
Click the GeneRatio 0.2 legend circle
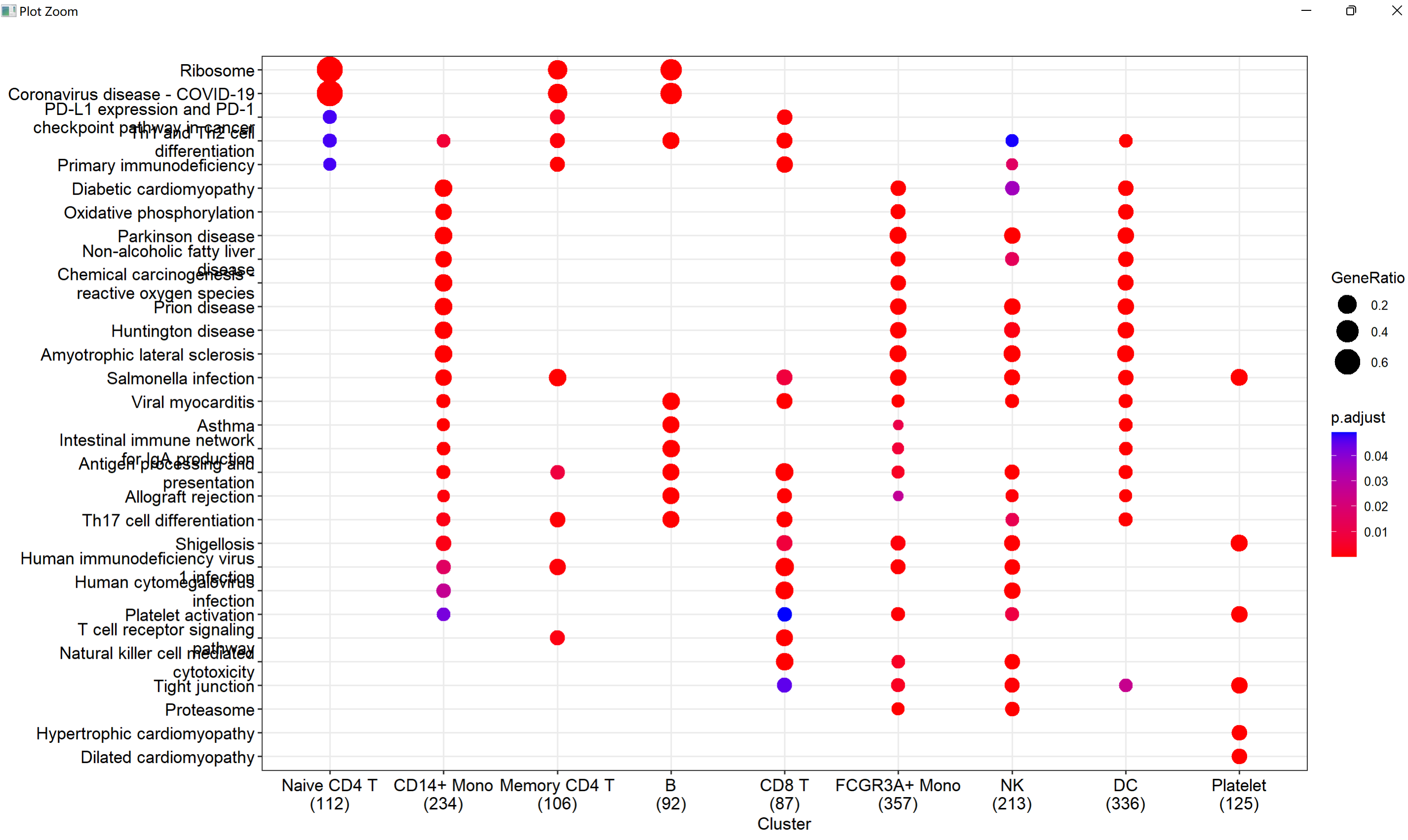(x=1347, y=305)
